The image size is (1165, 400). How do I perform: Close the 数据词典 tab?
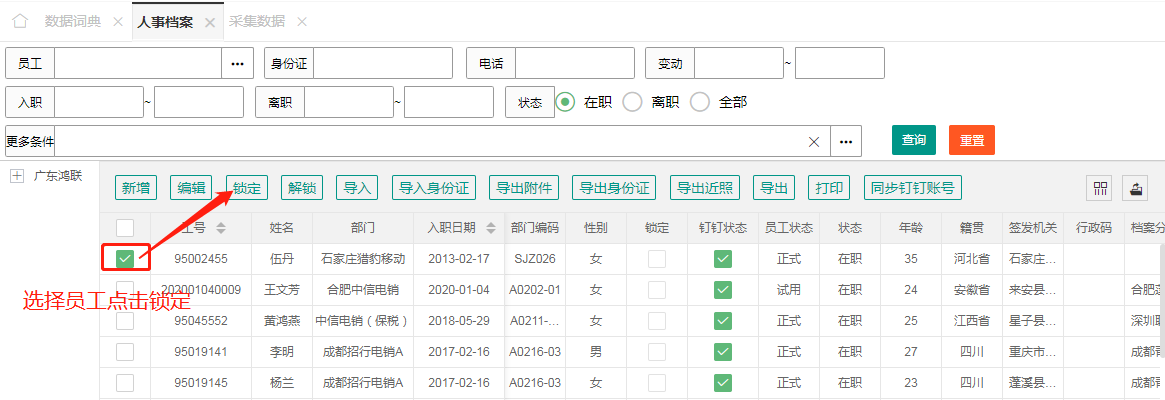[118, 21]
